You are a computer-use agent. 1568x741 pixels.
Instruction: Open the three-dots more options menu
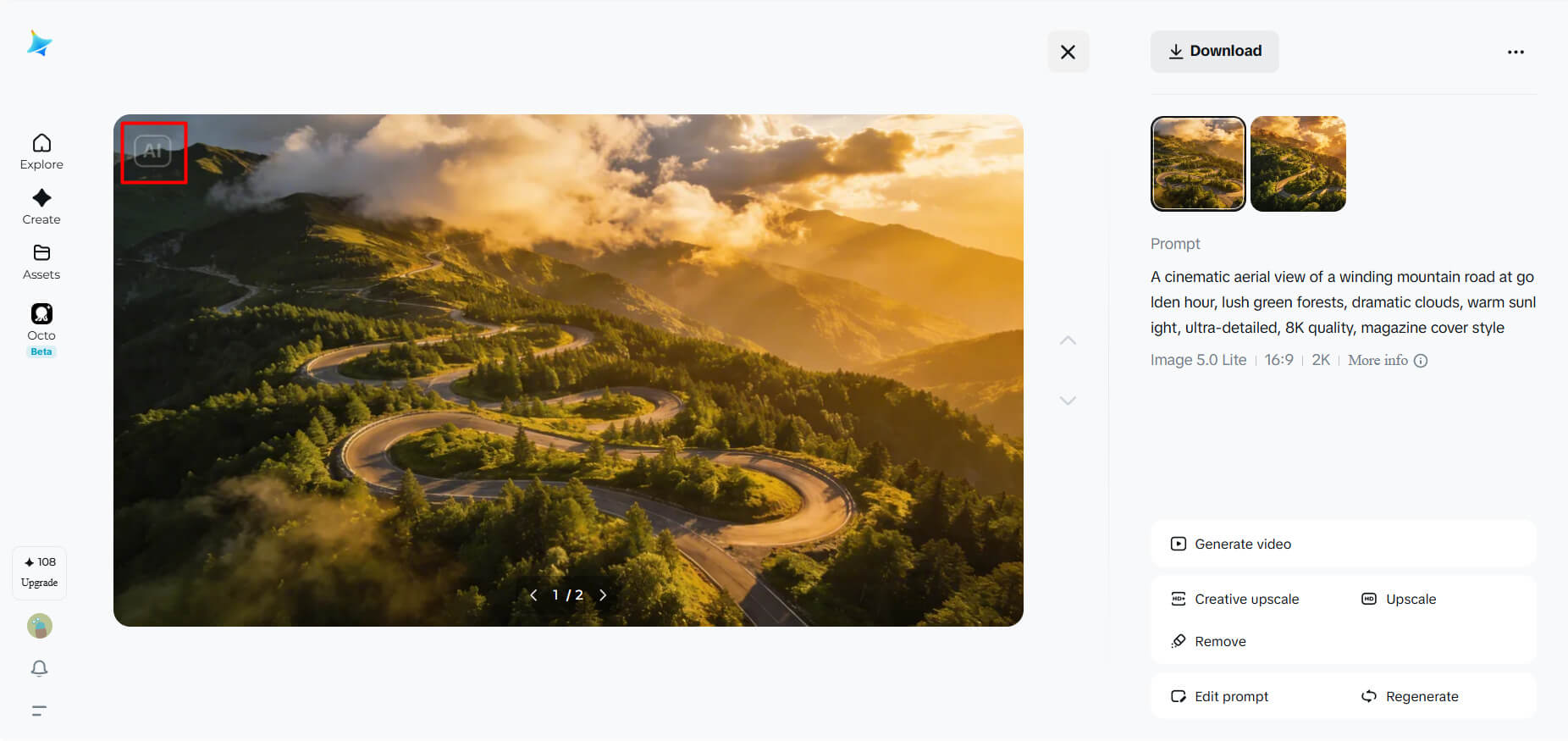(x=1516, y=52)
